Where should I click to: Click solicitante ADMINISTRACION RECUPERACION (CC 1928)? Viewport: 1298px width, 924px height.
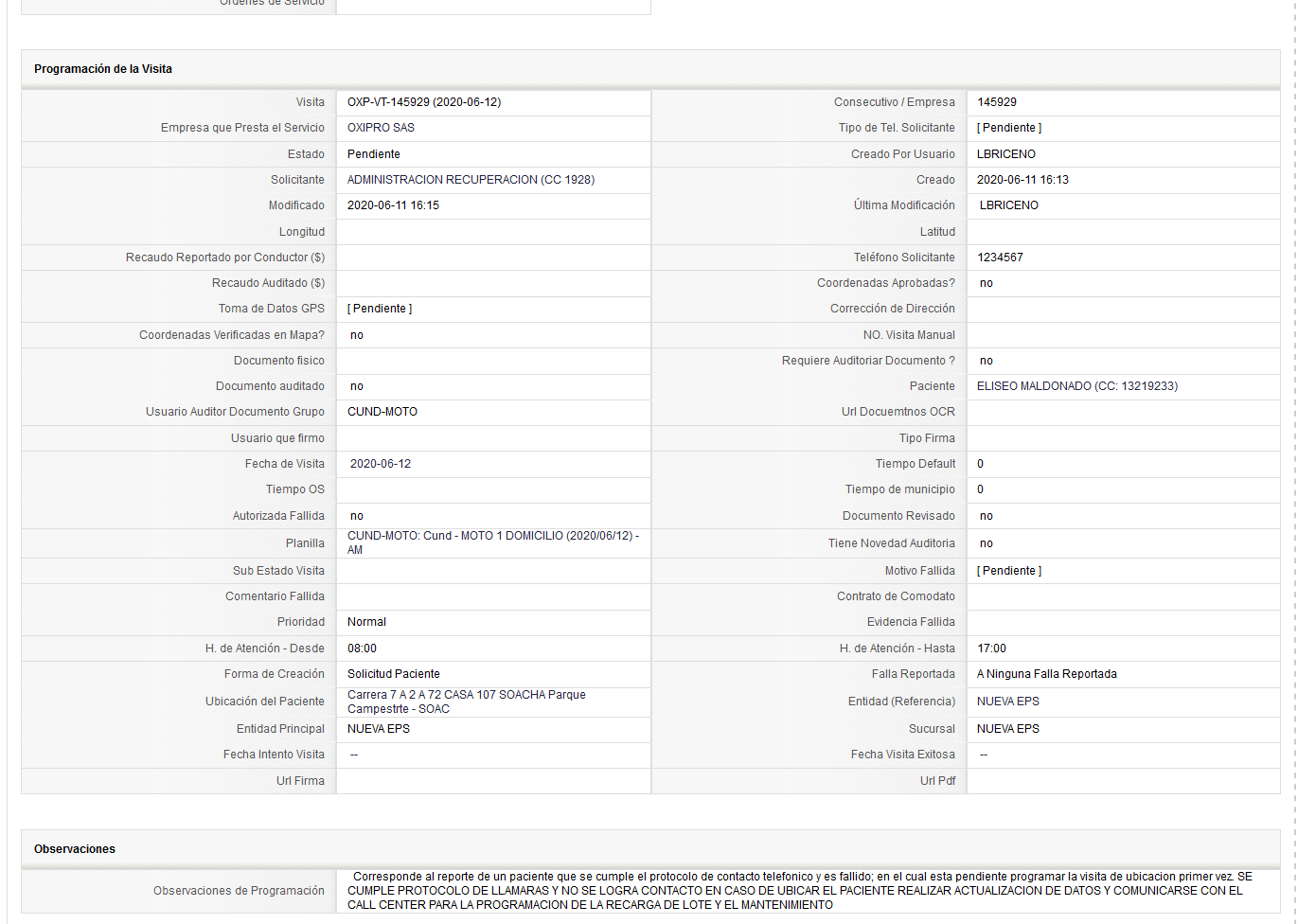pyautogui.click(x=471, y=180)
